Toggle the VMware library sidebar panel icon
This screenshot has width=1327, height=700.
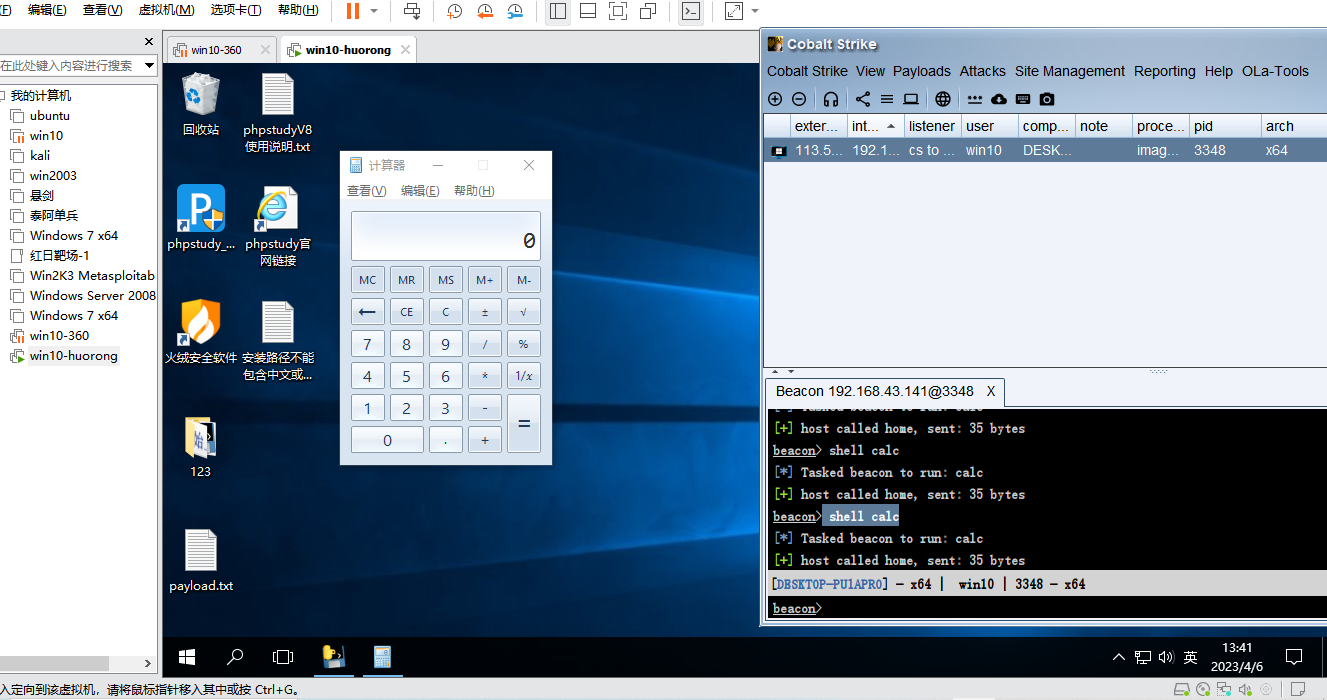click(x=558, y=11)
